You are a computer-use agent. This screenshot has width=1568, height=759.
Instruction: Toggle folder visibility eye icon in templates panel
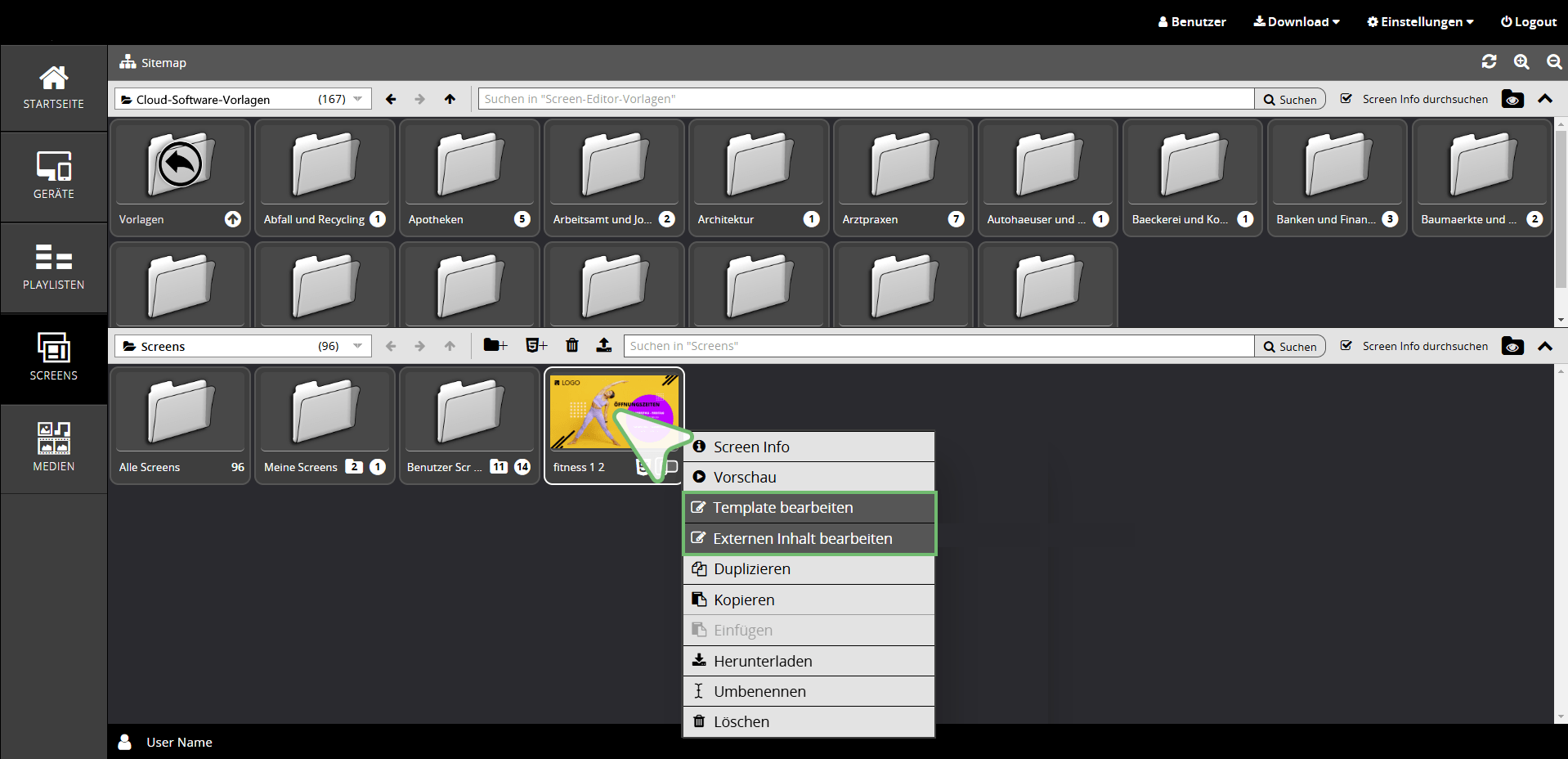(1512, 99)
